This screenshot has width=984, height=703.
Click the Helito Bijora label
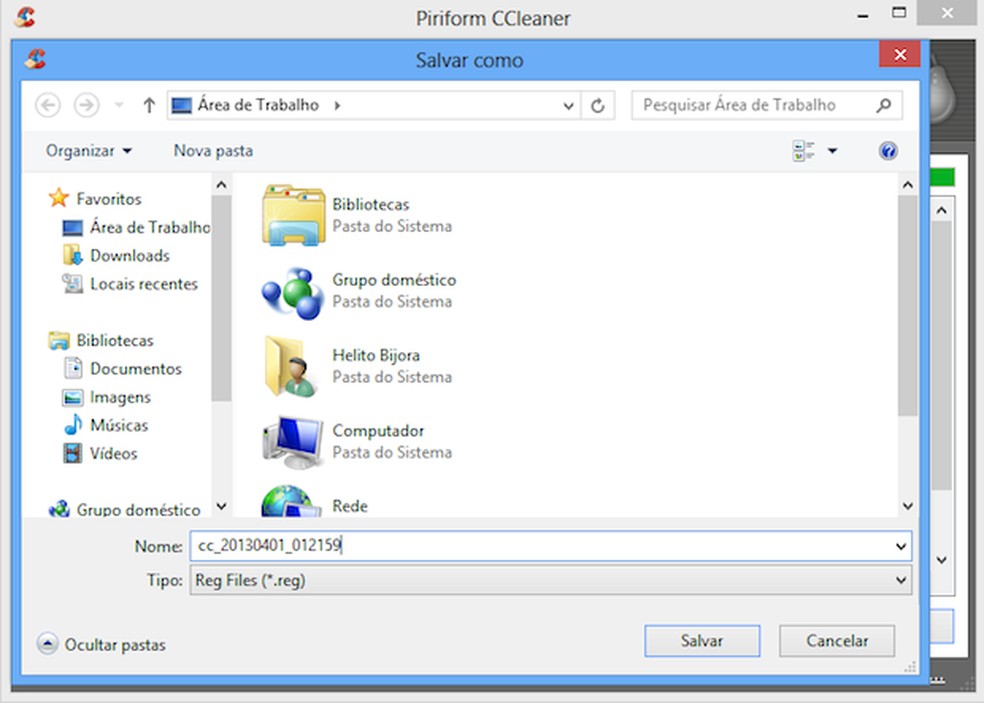[376, 355]
